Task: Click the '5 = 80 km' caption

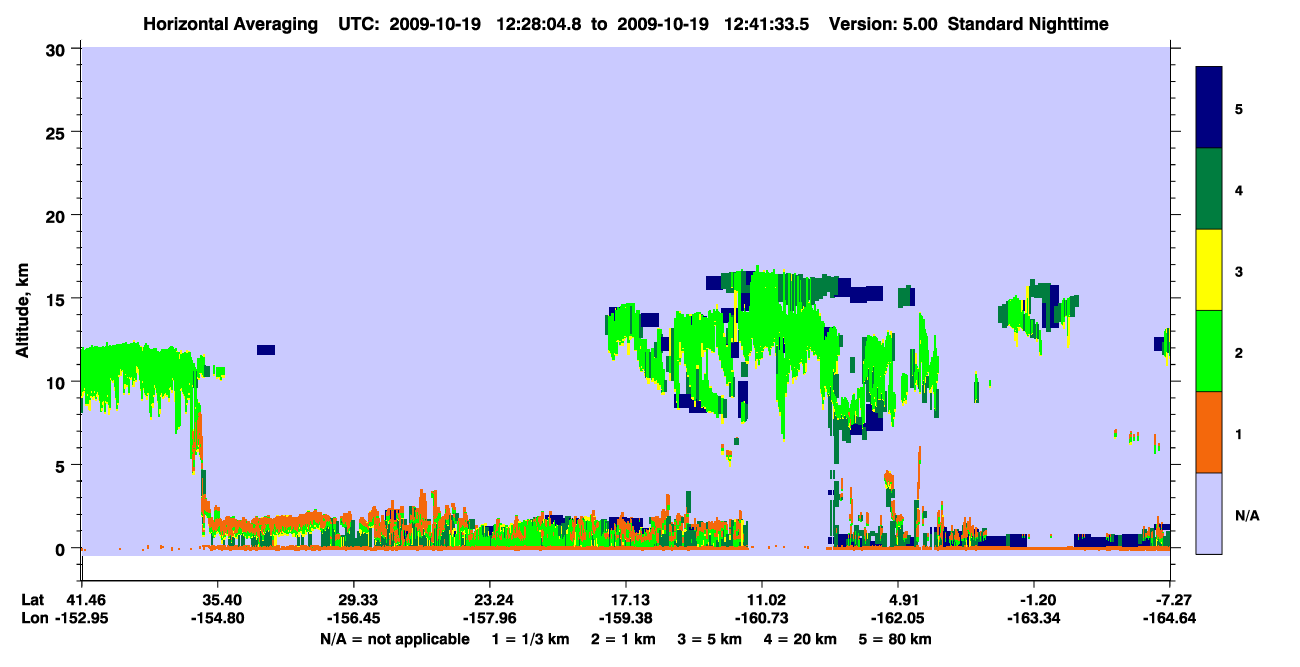Action: pos(896,639)
